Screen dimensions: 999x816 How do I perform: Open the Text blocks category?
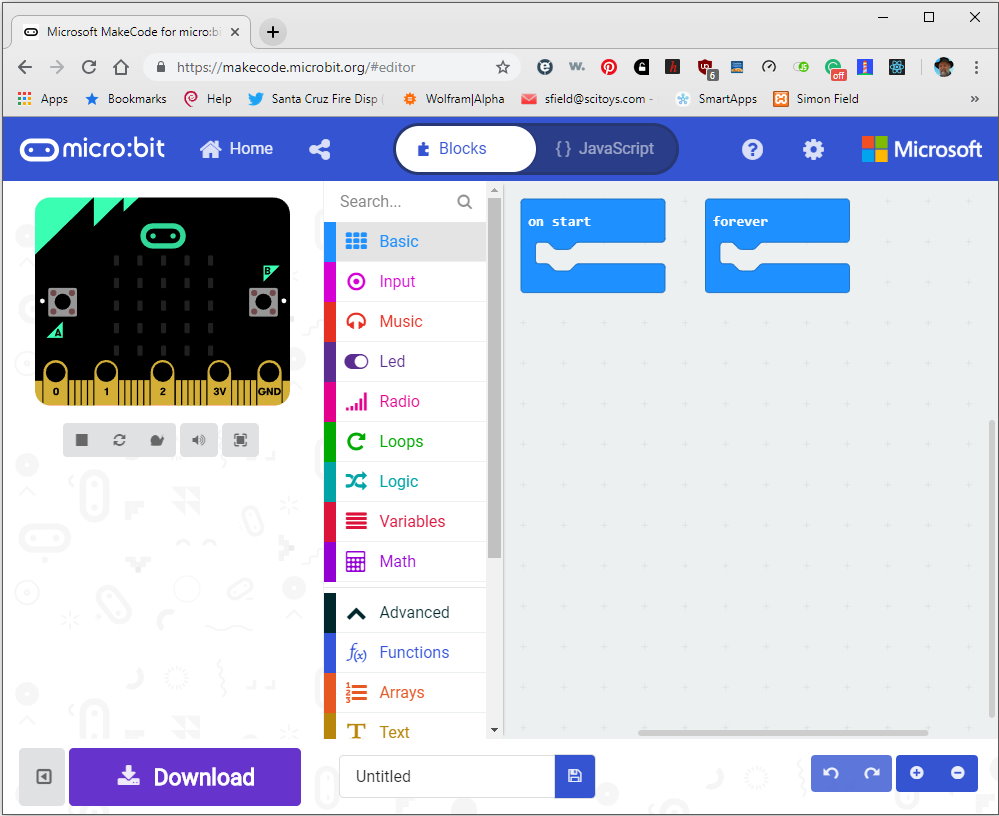(x=405, y=726)
